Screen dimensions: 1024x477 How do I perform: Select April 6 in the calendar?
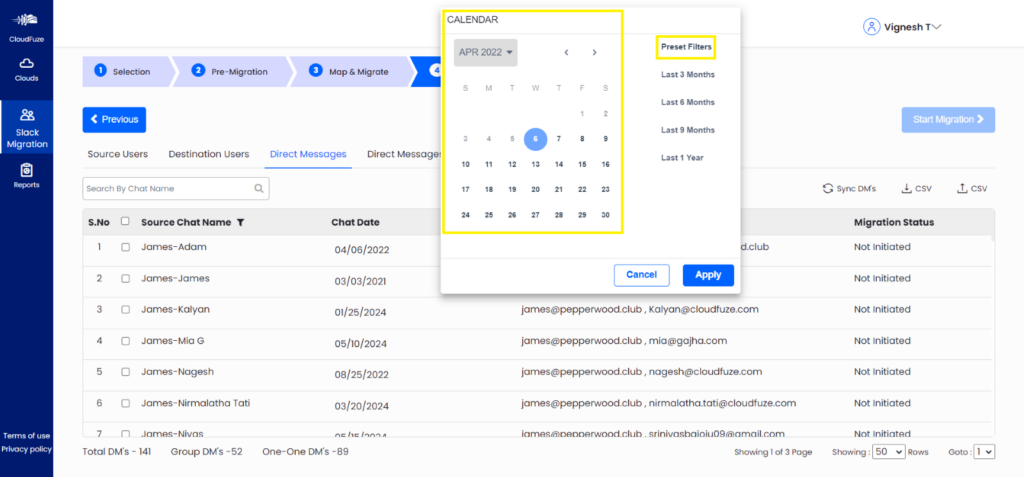click(x=536, y=139)
